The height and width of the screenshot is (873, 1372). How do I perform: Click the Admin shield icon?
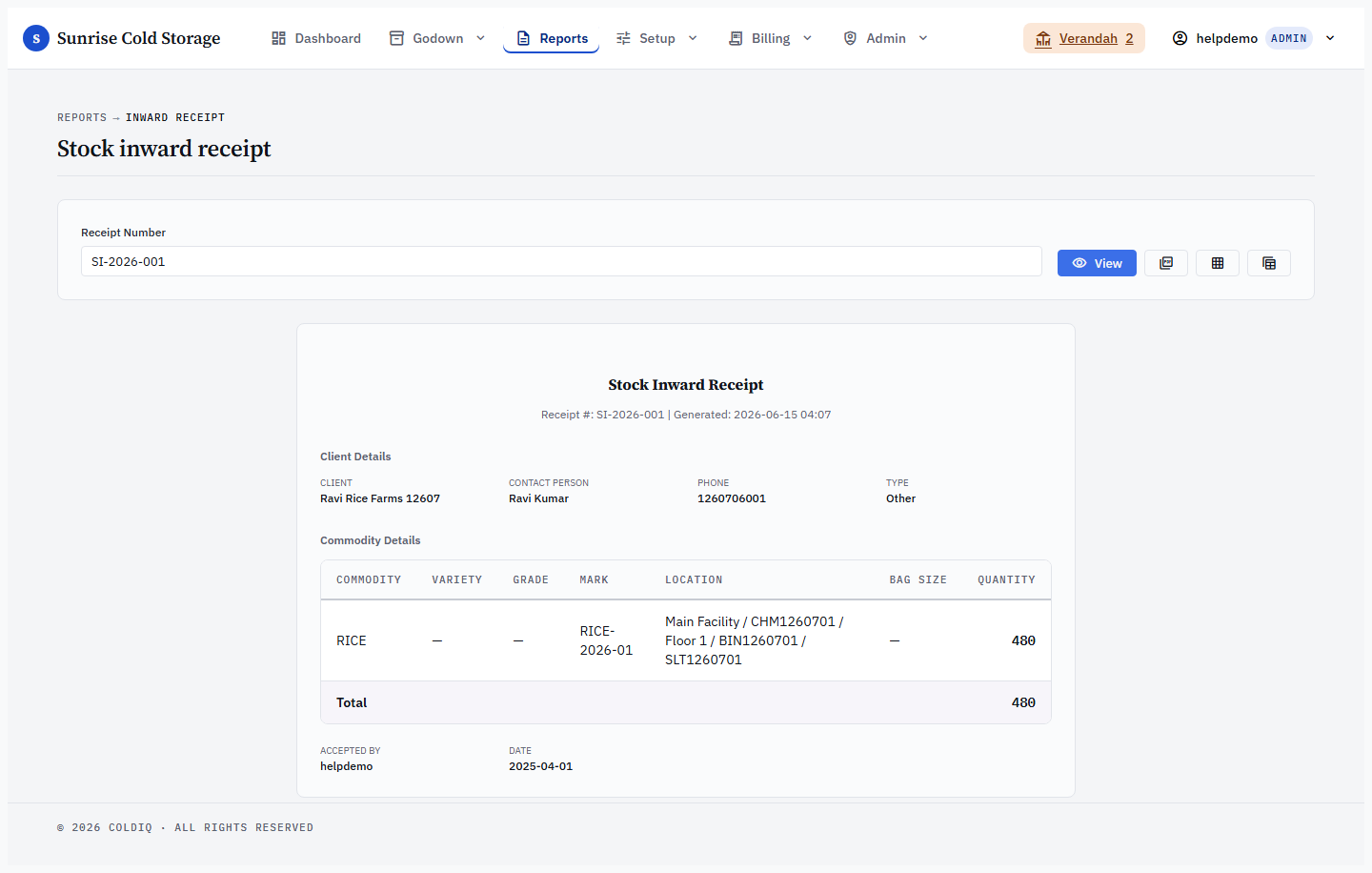[850, 38]
